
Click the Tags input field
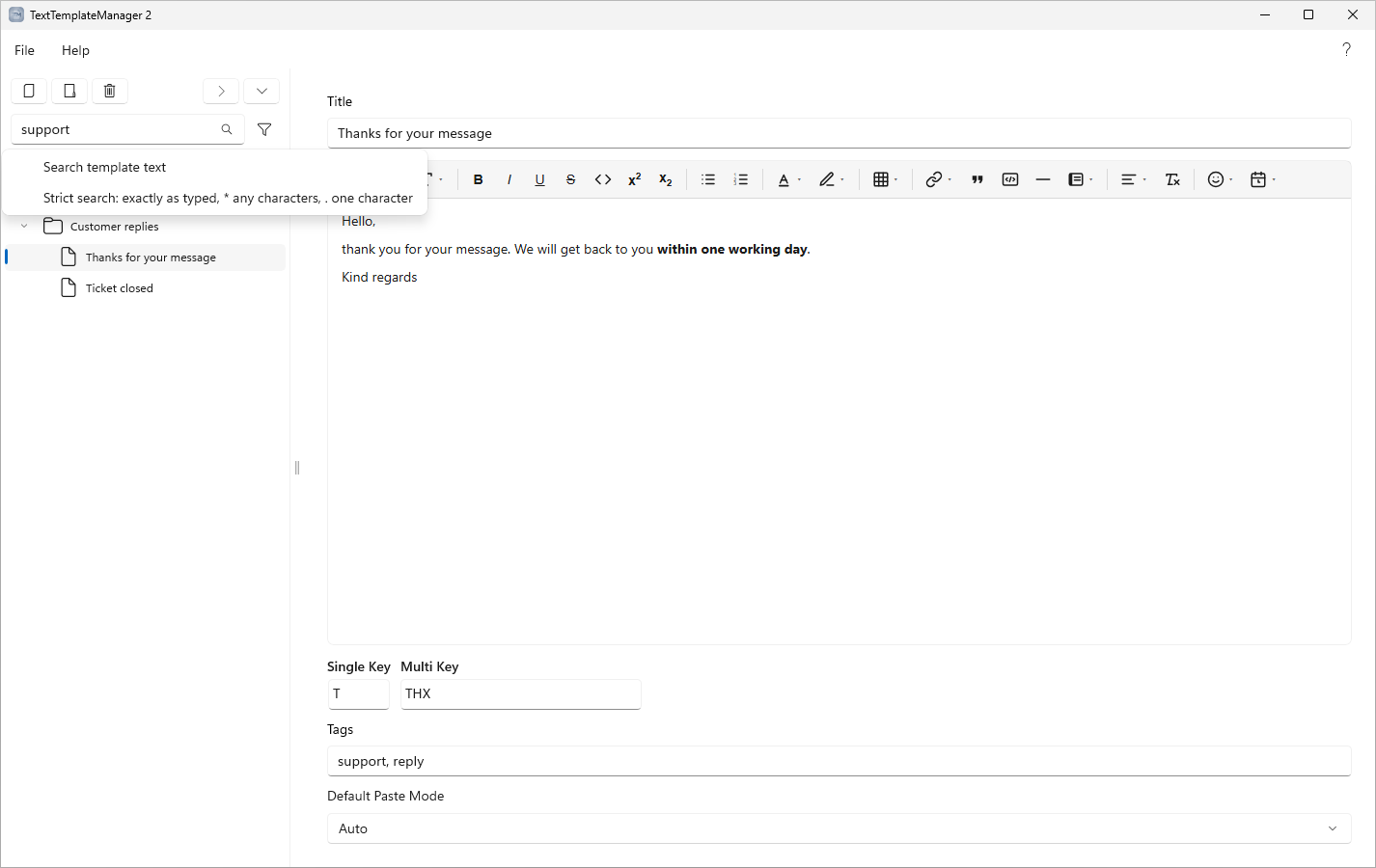[x=839, y=761]
